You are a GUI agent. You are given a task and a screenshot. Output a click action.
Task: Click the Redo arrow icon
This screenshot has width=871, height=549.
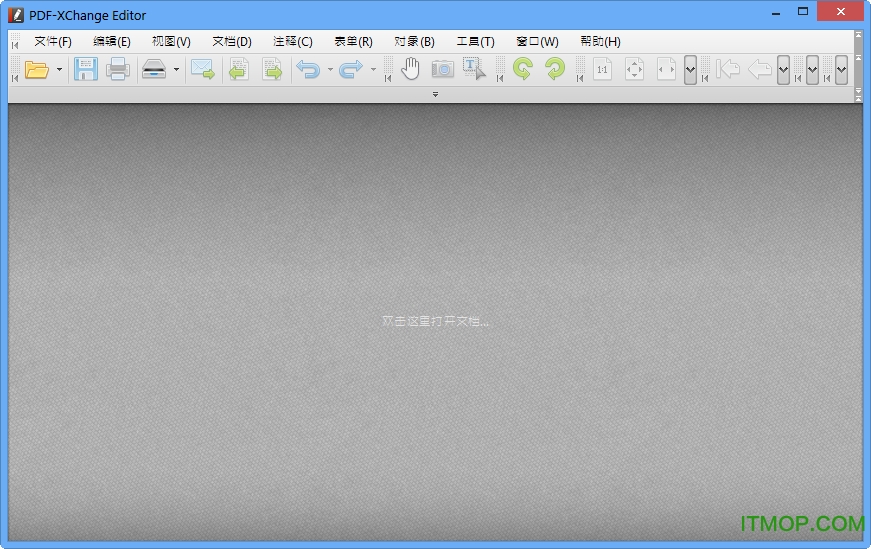click(351, 69)
